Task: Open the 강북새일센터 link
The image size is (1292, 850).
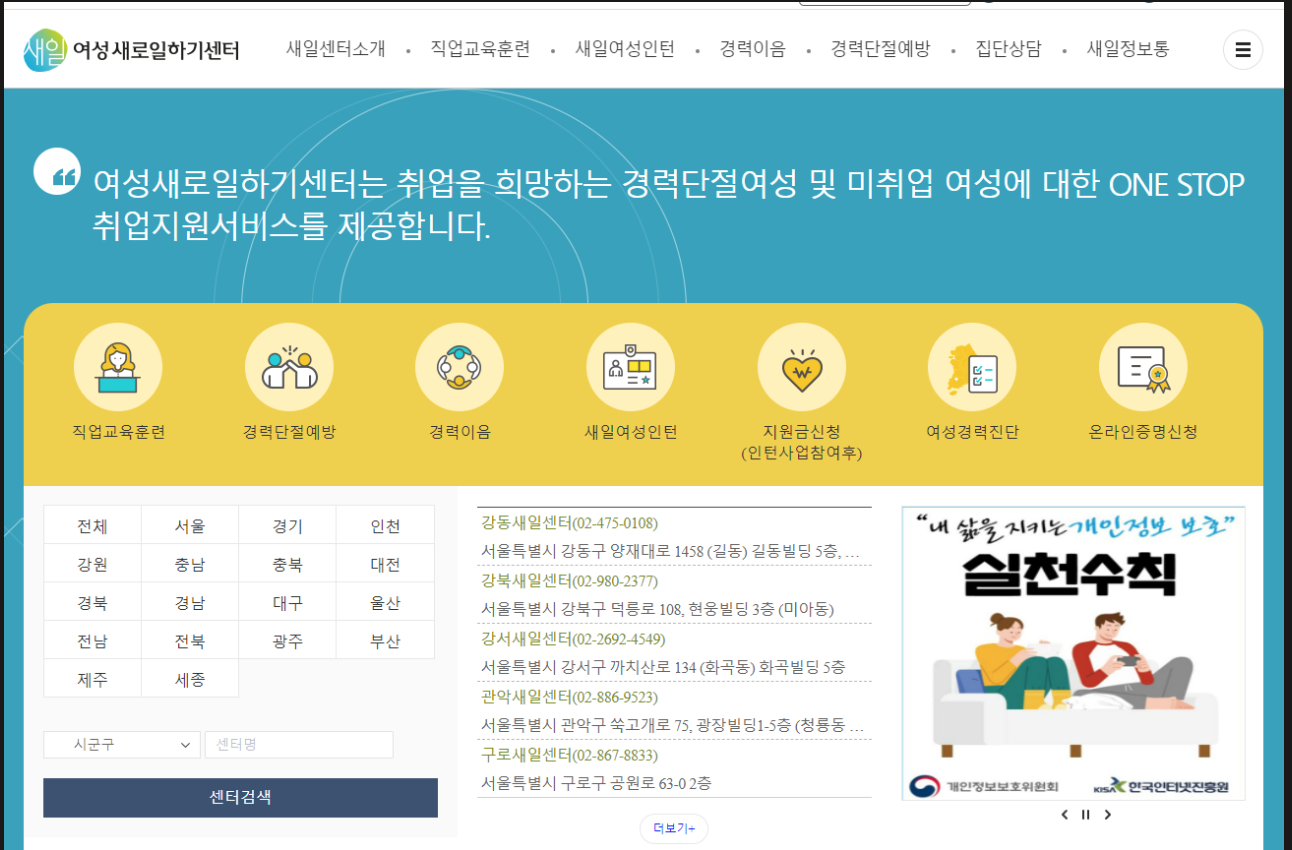Action: (x=569, y=581)
